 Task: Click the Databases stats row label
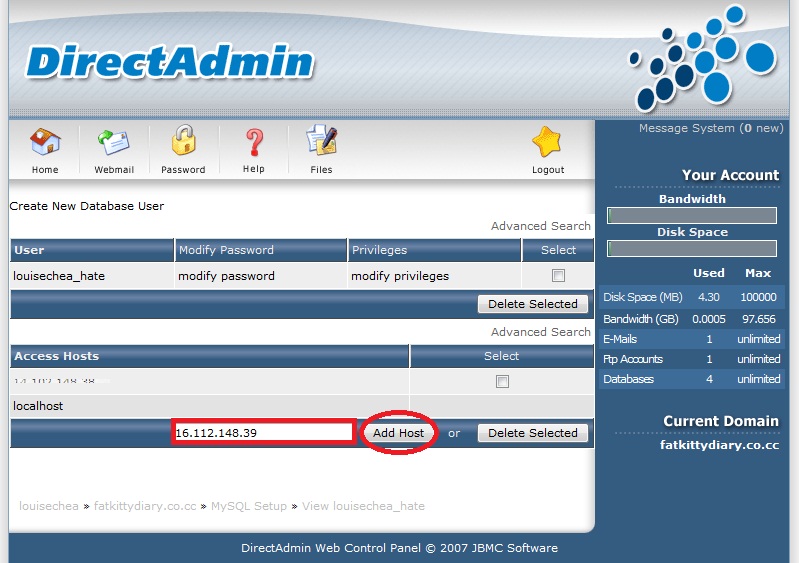[628, 379]
